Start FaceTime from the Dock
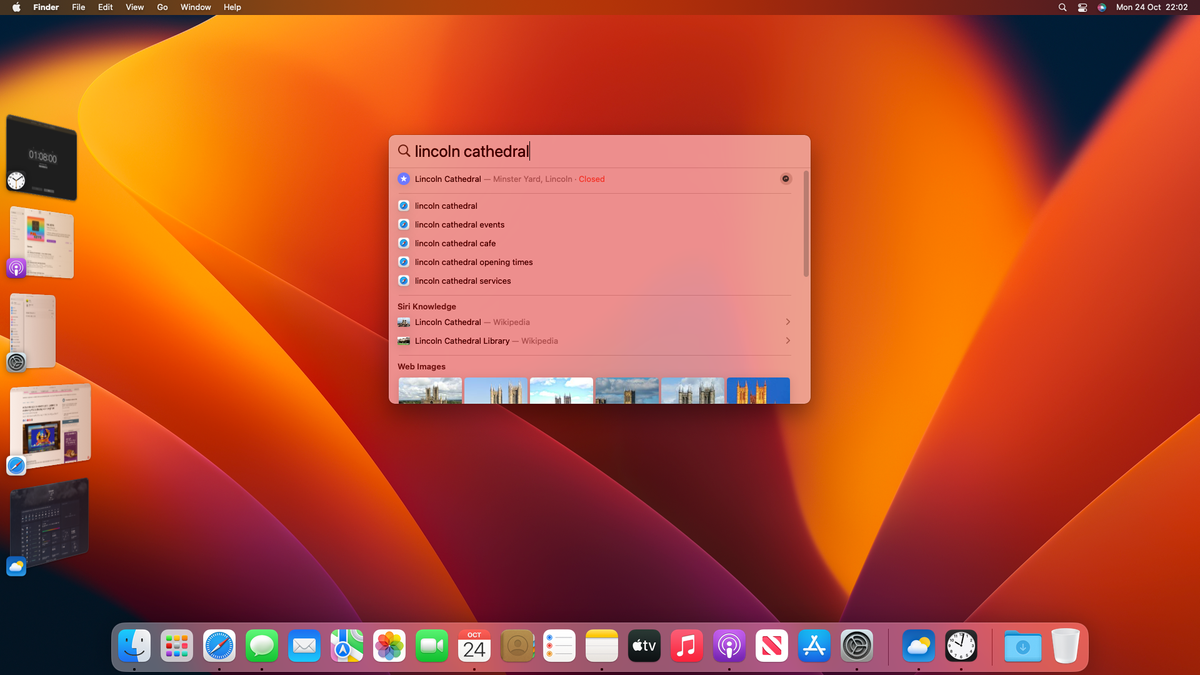1200x675 pixels. click(431, 646)
